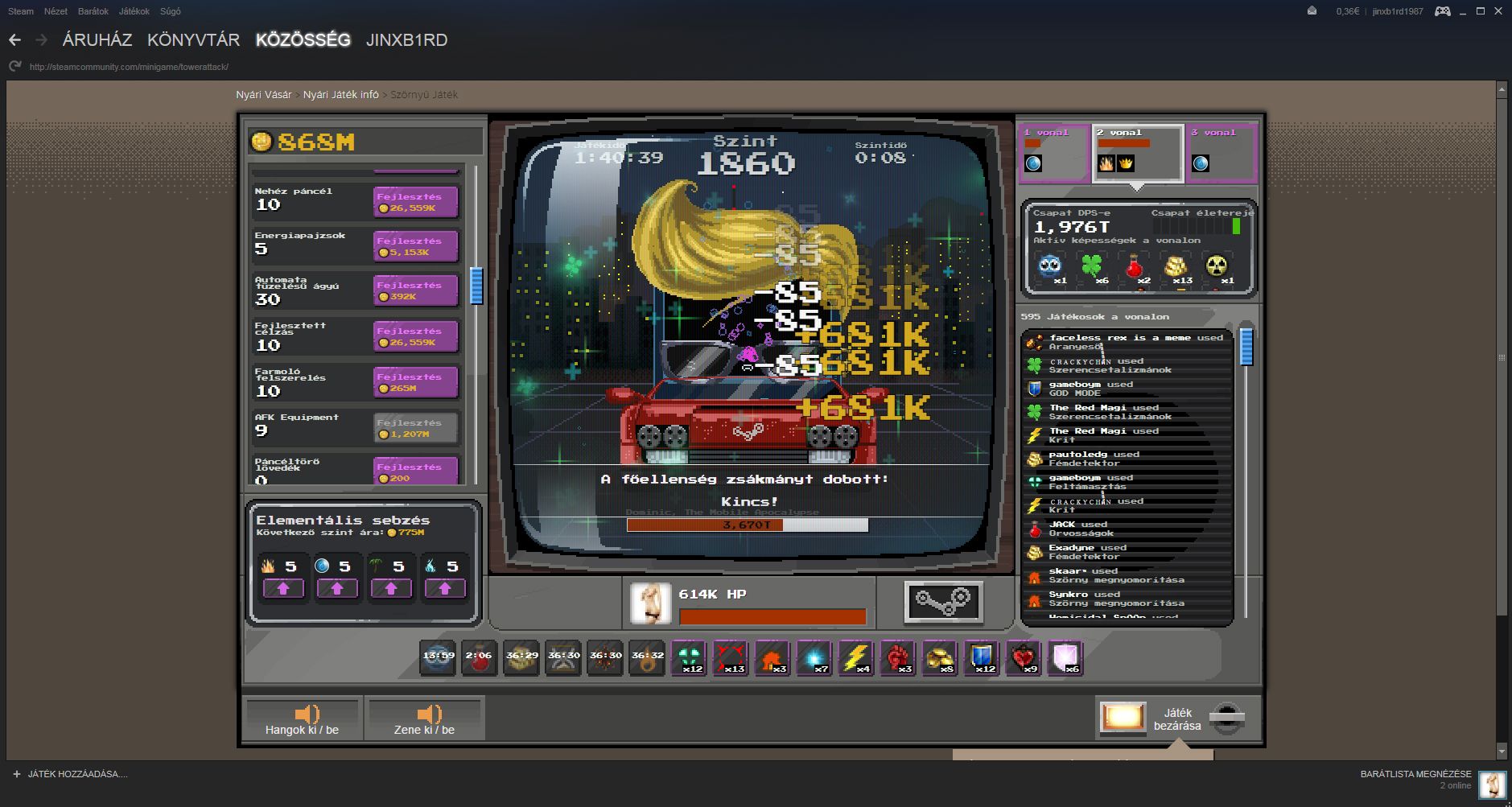Click the Nyári Vásár breadcrumb link

click(264, 95)
